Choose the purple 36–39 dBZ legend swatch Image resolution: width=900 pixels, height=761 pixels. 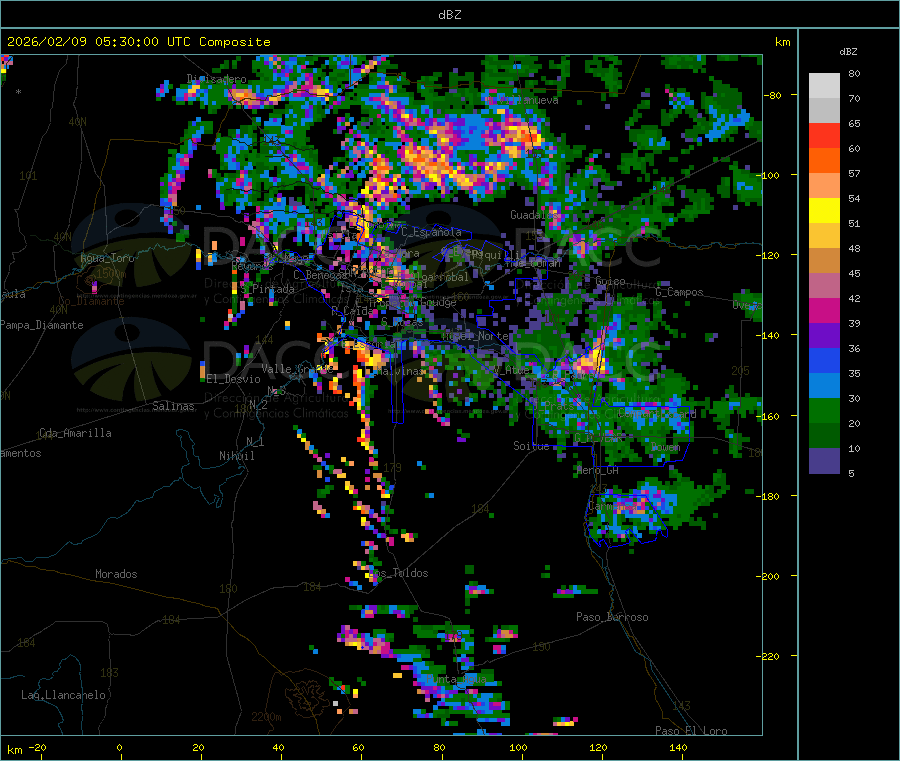coord(824,336)
